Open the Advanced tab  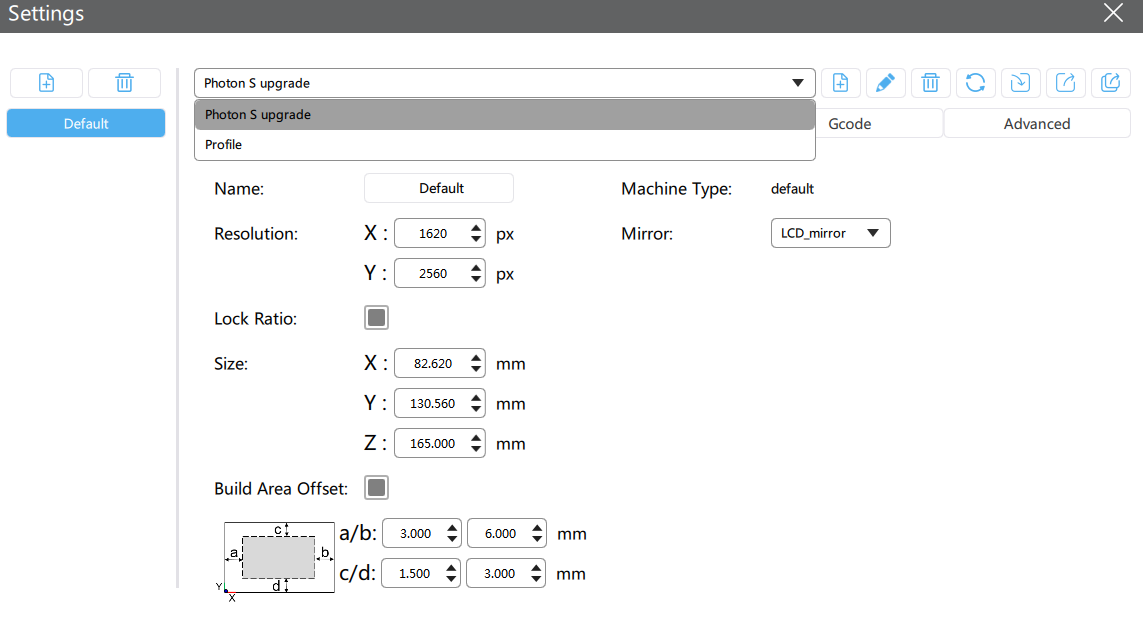tap(1037, 124)
